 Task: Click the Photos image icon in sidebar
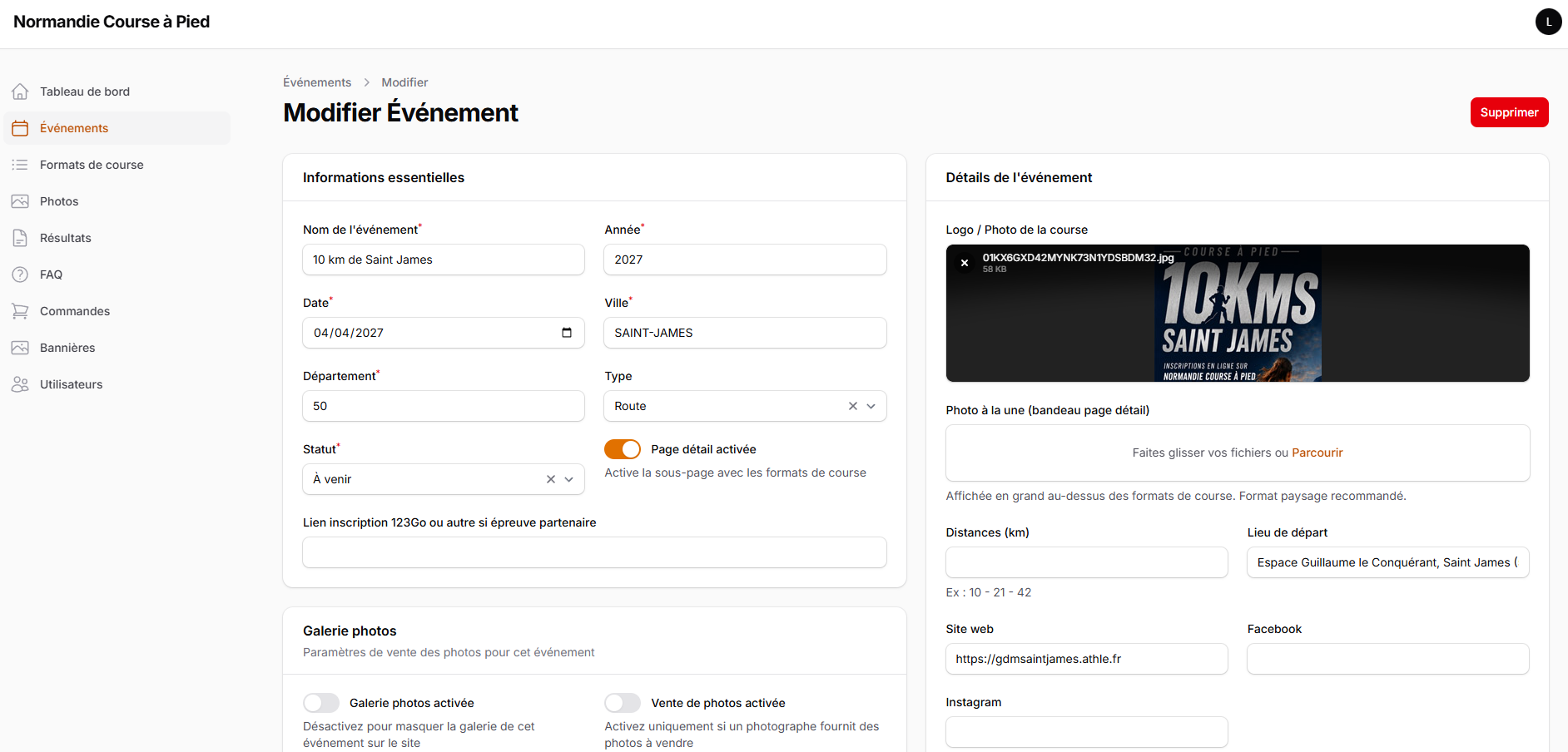click(x=20, y=201)
